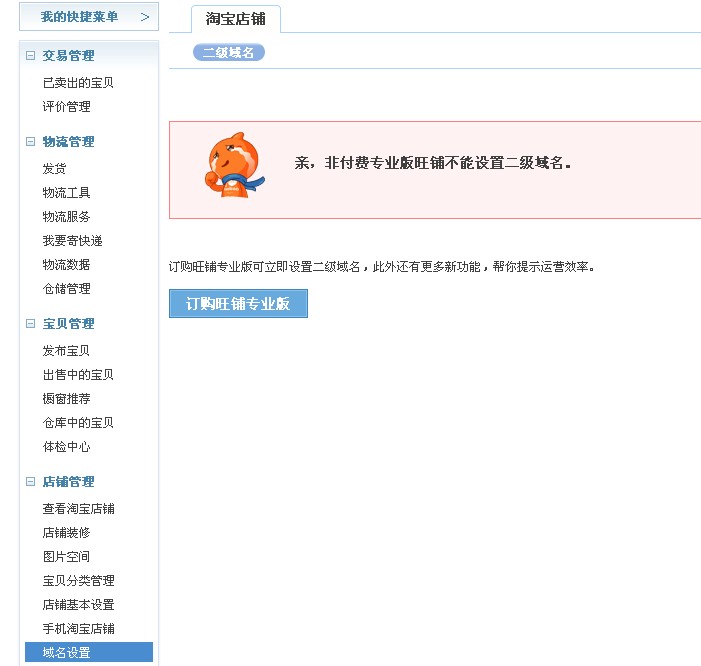701x666 pixels.
Task: Open the 发货 page
Action: (55, 169)
